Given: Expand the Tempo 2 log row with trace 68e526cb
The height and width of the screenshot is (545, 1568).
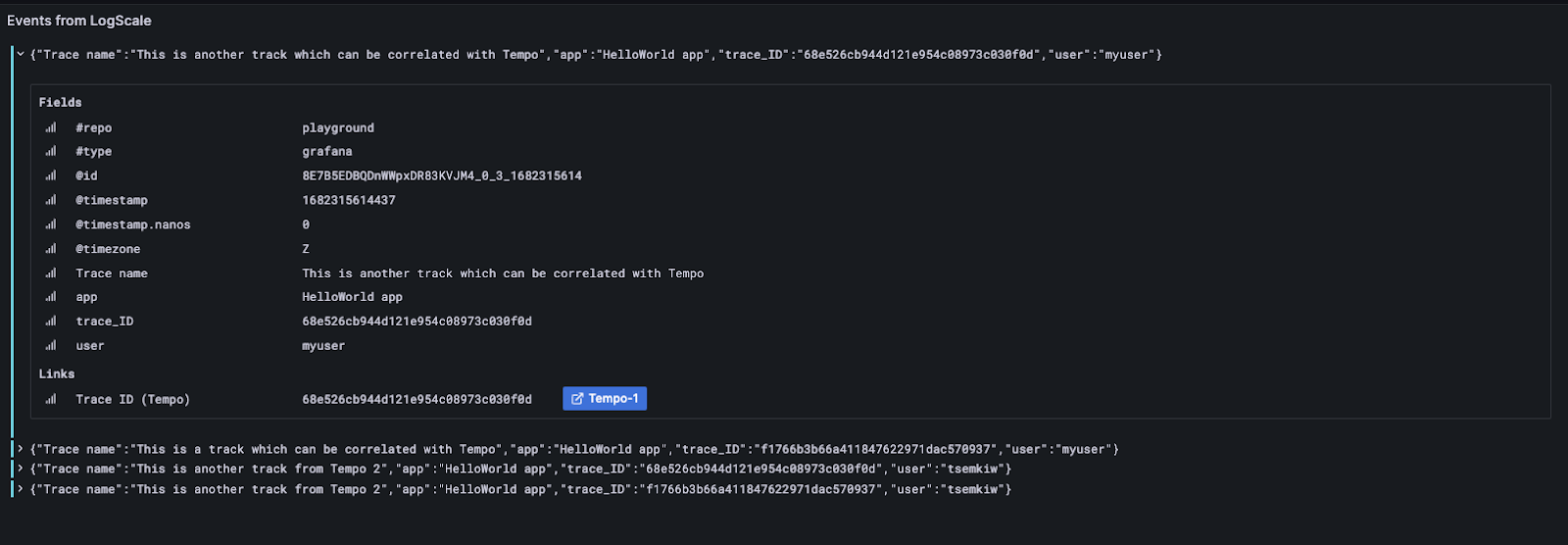Looking at the screenshot, I should tap(21, 469).
